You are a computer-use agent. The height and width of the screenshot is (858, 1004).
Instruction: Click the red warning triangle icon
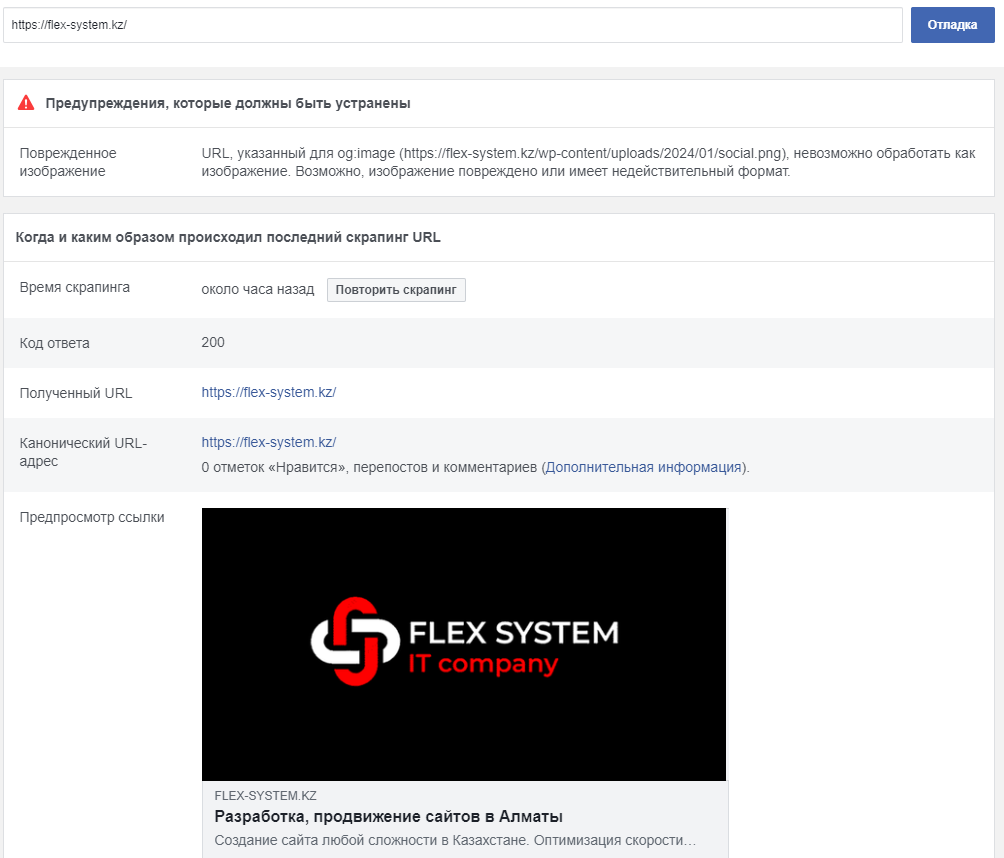[x=26, y=103]
